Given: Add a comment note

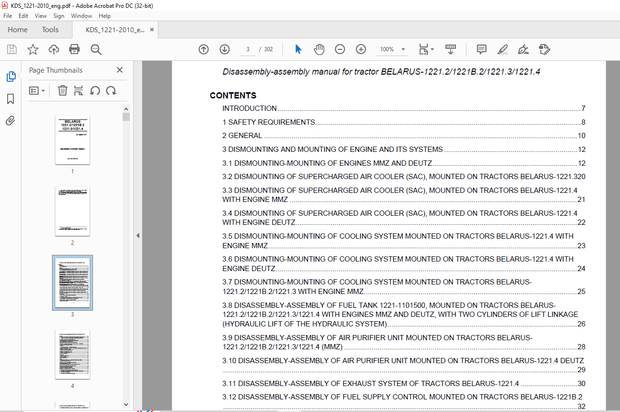Looking at the screenshot, I should (x=482, y=49).
